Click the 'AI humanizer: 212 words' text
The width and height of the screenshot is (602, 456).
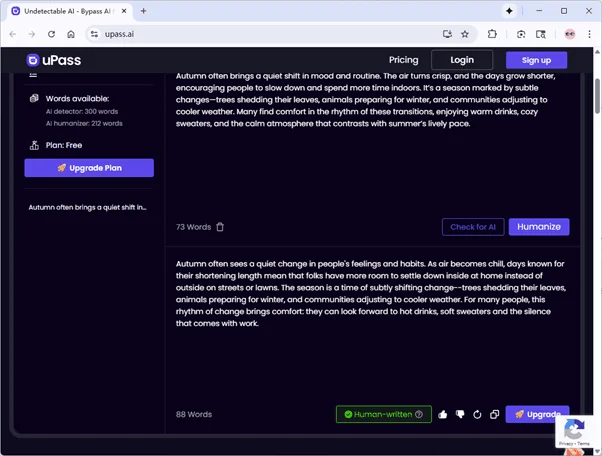84,123
